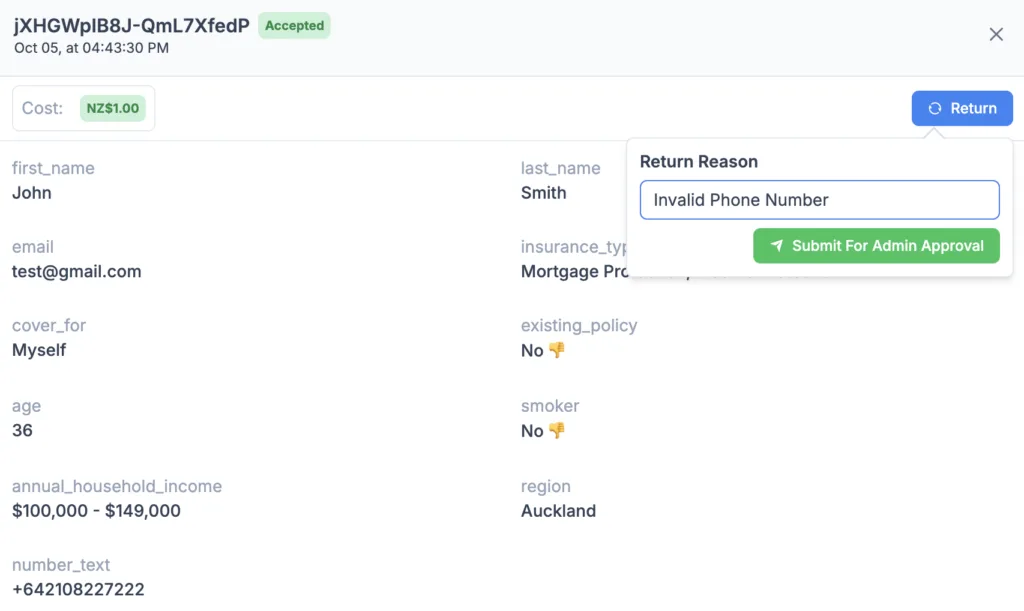
Task: Click the first_name value John
Action: 31,193
